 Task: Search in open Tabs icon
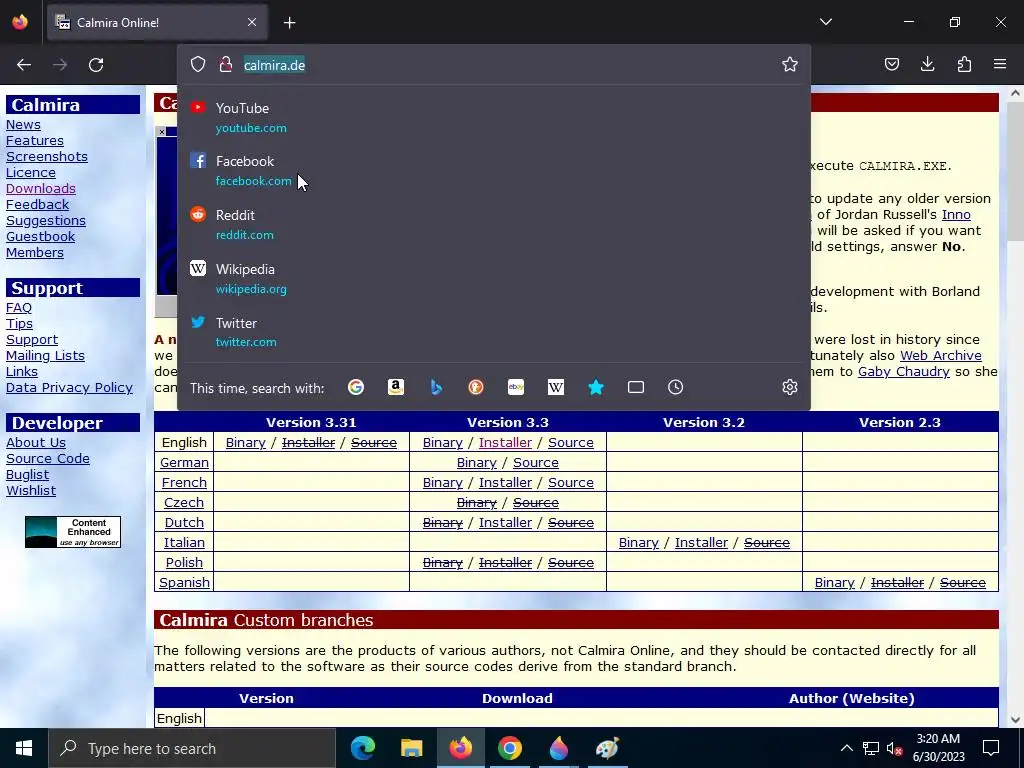tap(635, 387)
